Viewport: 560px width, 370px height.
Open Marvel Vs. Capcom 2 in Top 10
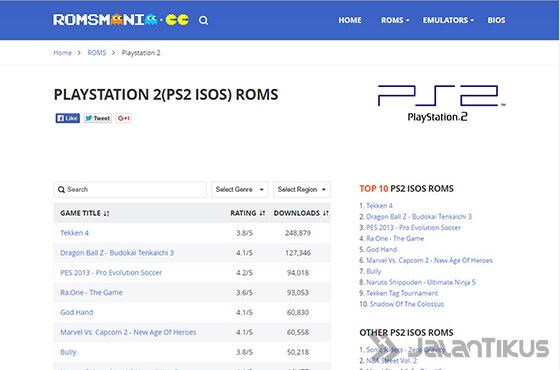pos(429,260)
